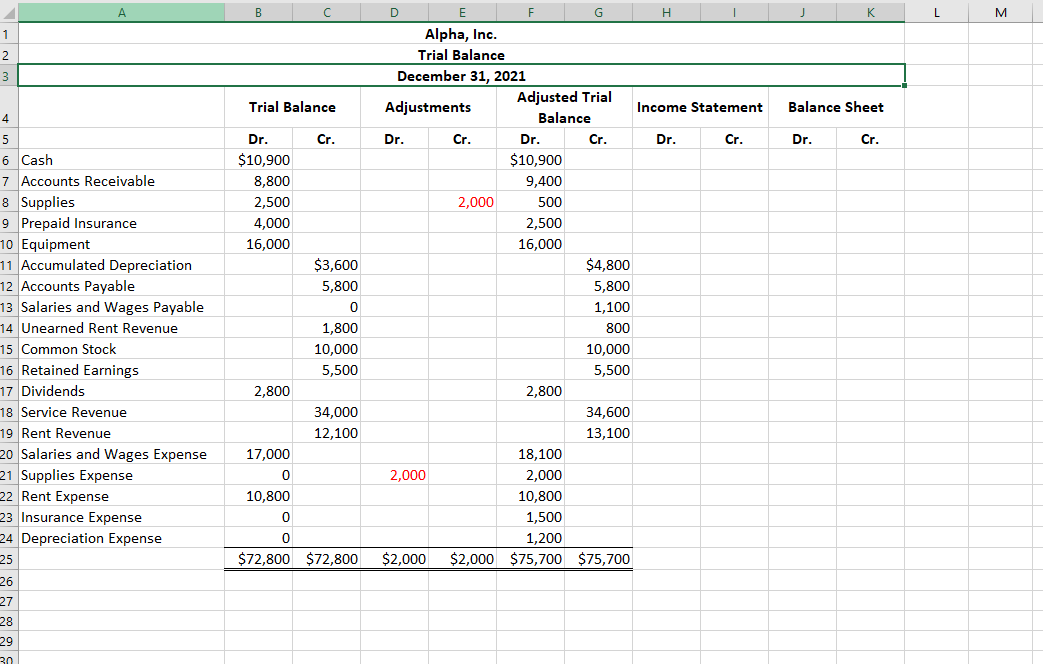Select the 17,000 Salaries Expense cell
The height and width of the screenshot is (664, 1043).
(258, 454)
